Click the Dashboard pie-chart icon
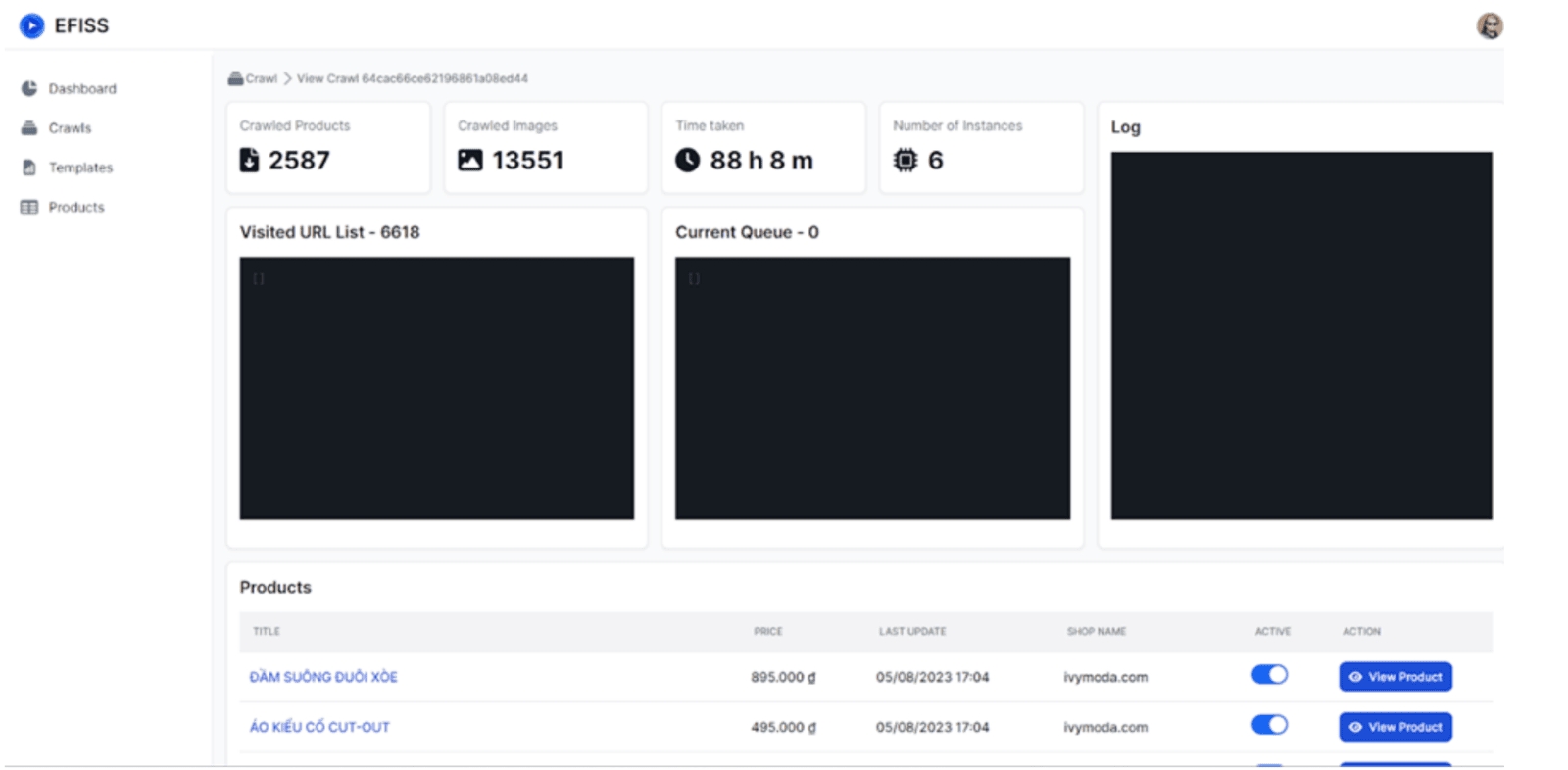The image size is (1568, 770). pyautogui.click(x=29, y=88)
